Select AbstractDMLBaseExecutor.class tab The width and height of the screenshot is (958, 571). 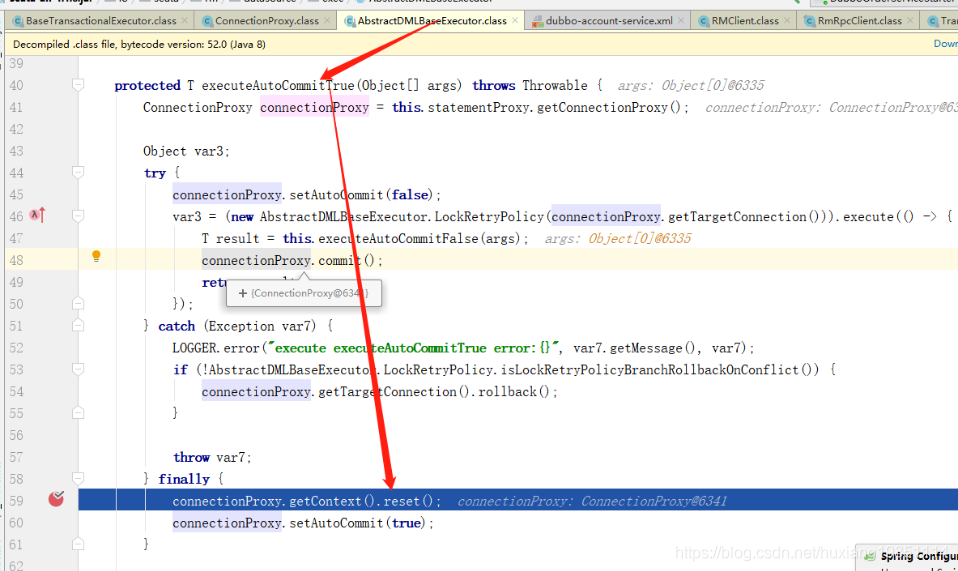432,21
